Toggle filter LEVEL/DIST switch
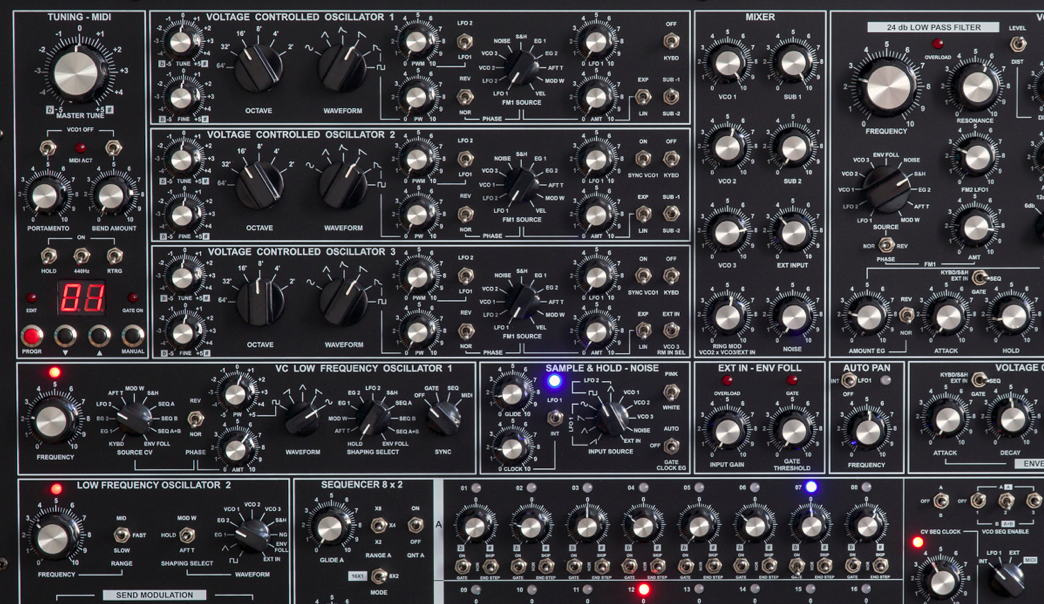This screenshot has width=1044, height=604. [1017, 45]
